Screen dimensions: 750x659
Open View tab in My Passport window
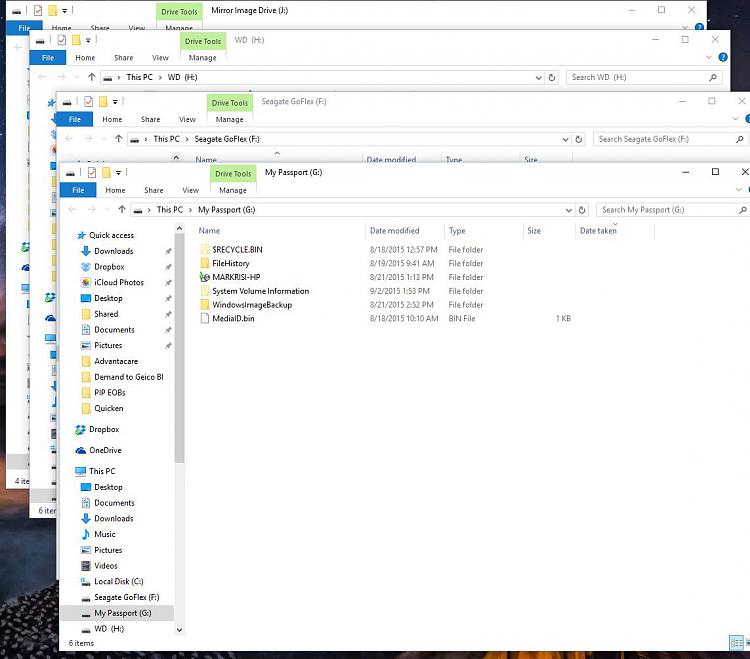[190, 190]
